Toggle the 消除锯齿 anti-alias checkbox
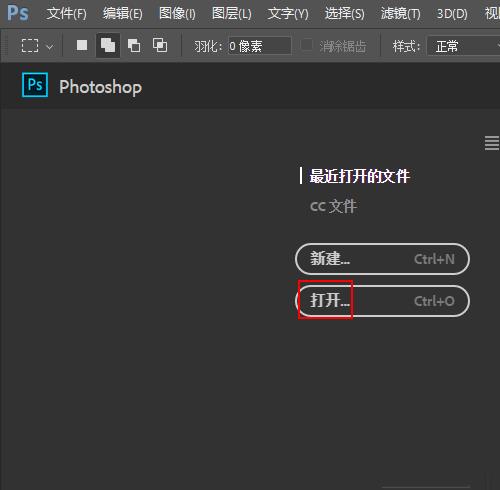The height and width of the screenshot is (490, 500). click(x=307, y=45)
